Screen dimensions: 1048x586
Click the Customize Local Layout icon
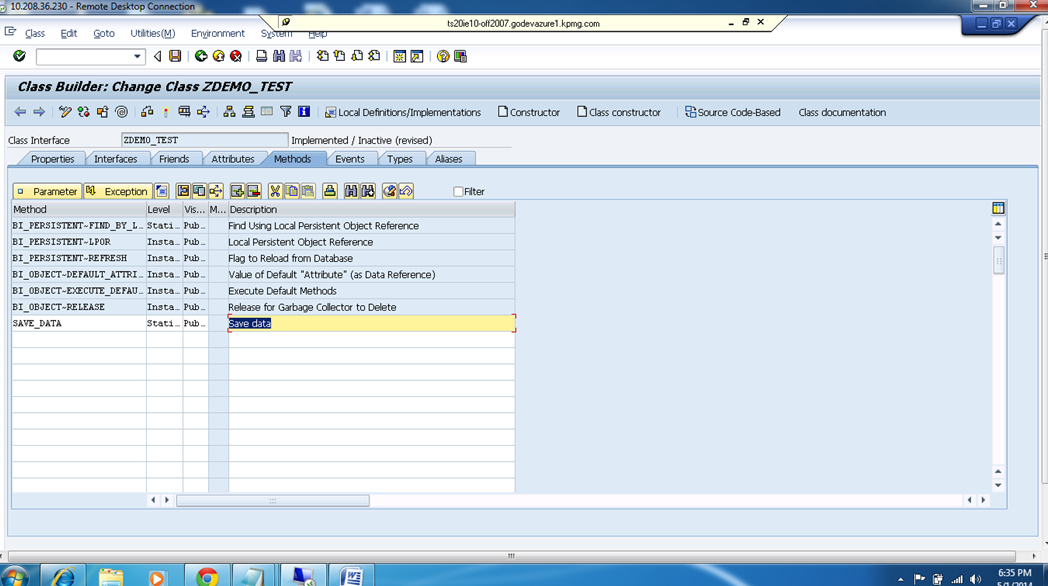tap(461, 56)
